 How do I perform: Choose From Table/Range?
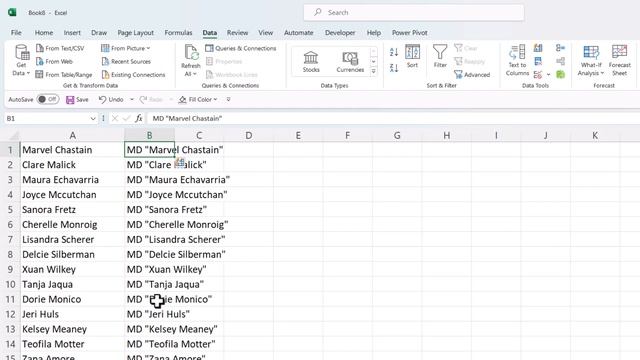tap(64, 75)
